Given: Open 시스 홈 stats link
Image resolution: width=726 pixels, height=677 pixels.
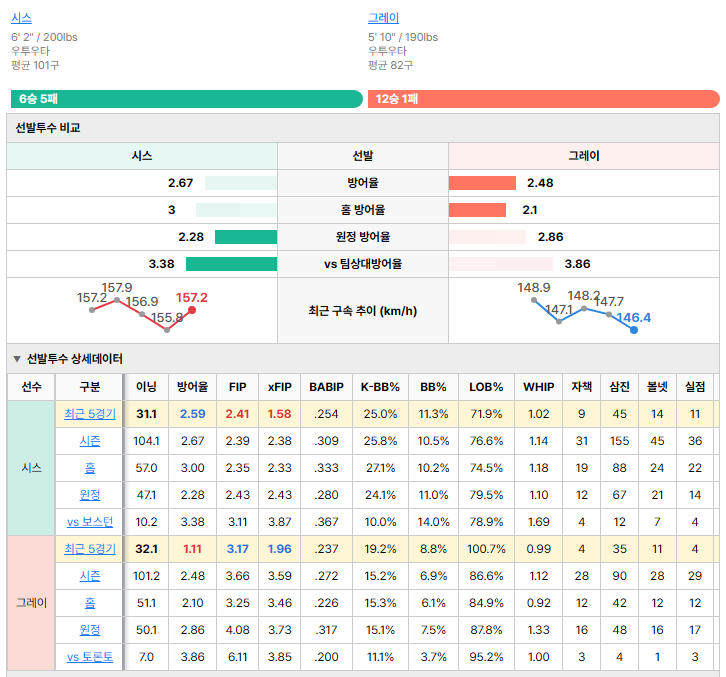Looking at the screenshot, I should click(90, 468).
